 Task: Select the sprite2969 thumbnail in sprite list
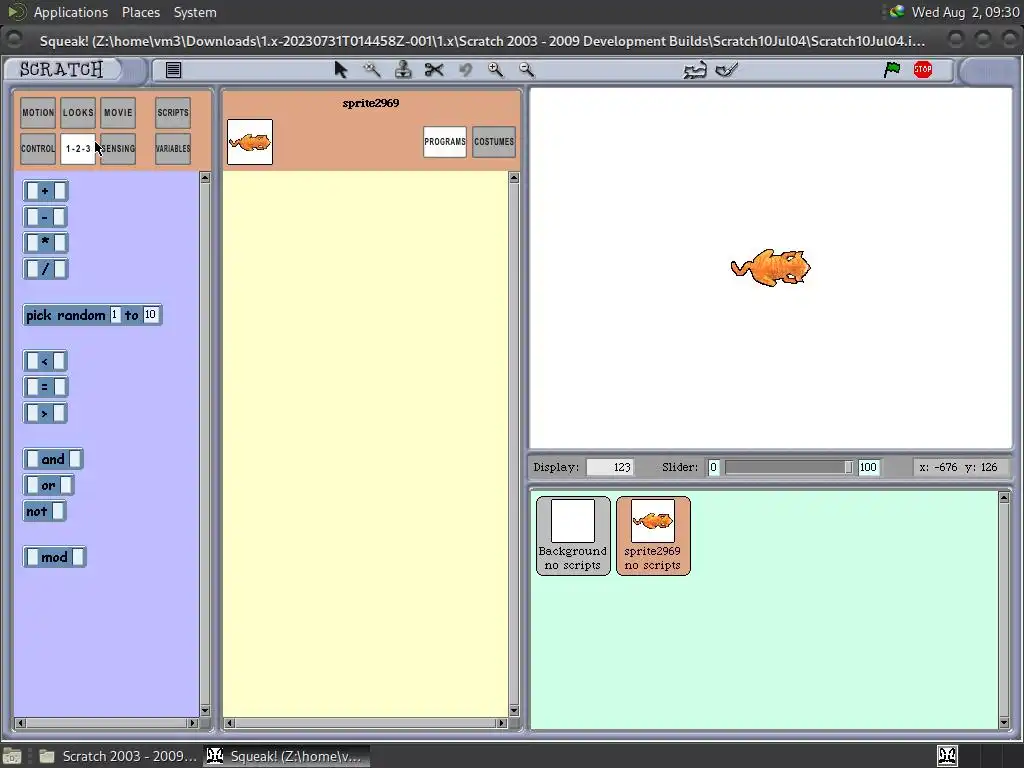point(653,536)
